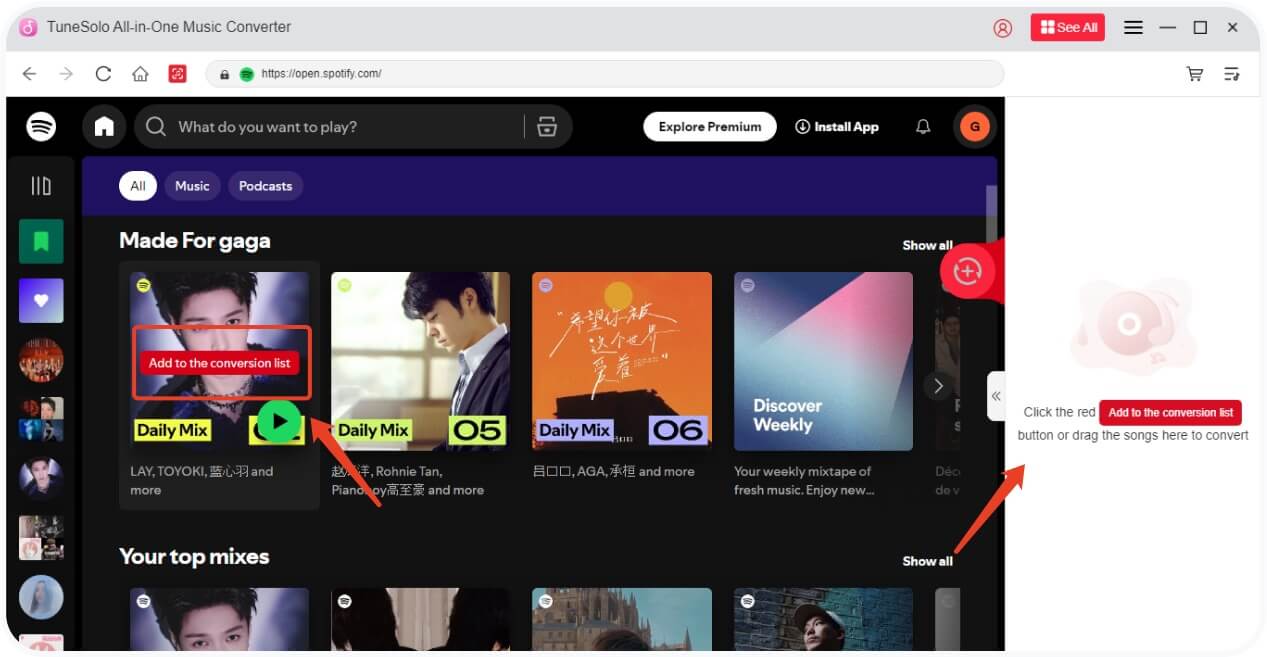This screenshot has width=1267, height=657.
Task: Expand Your Library sidebar icon
Action: pos(41,186)
